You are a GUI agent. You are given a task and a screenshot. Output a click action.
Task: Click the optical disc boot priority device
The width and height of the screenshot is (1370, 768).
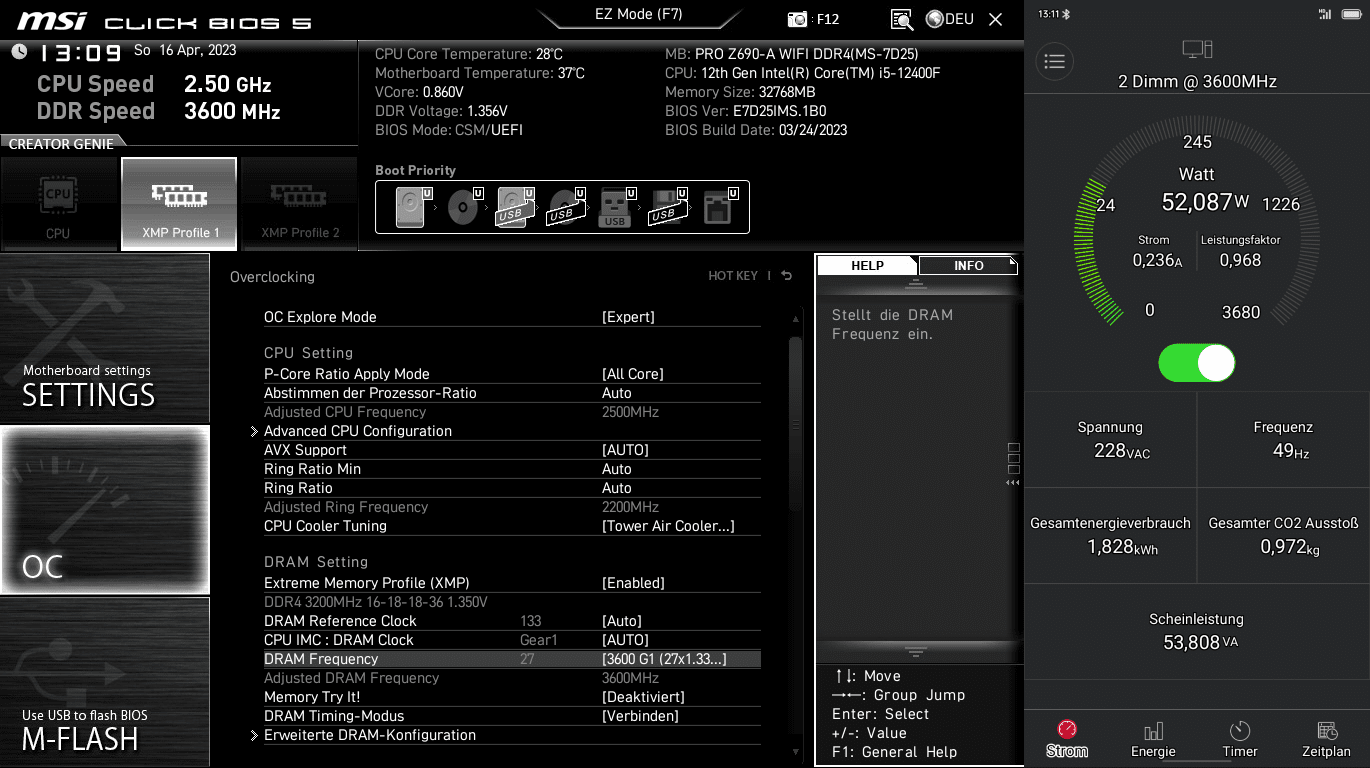pos(463,207)
